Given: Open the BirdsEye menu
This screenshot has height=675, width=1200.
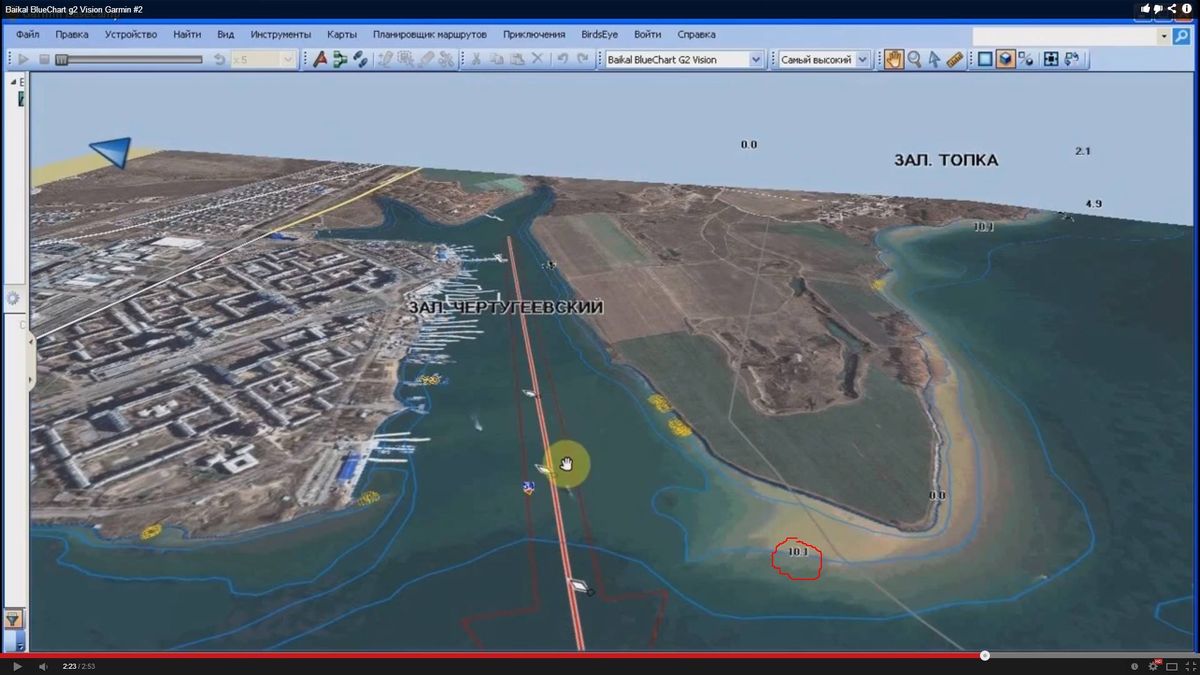Looking at the screenshot, I should [x=600, y=34].
